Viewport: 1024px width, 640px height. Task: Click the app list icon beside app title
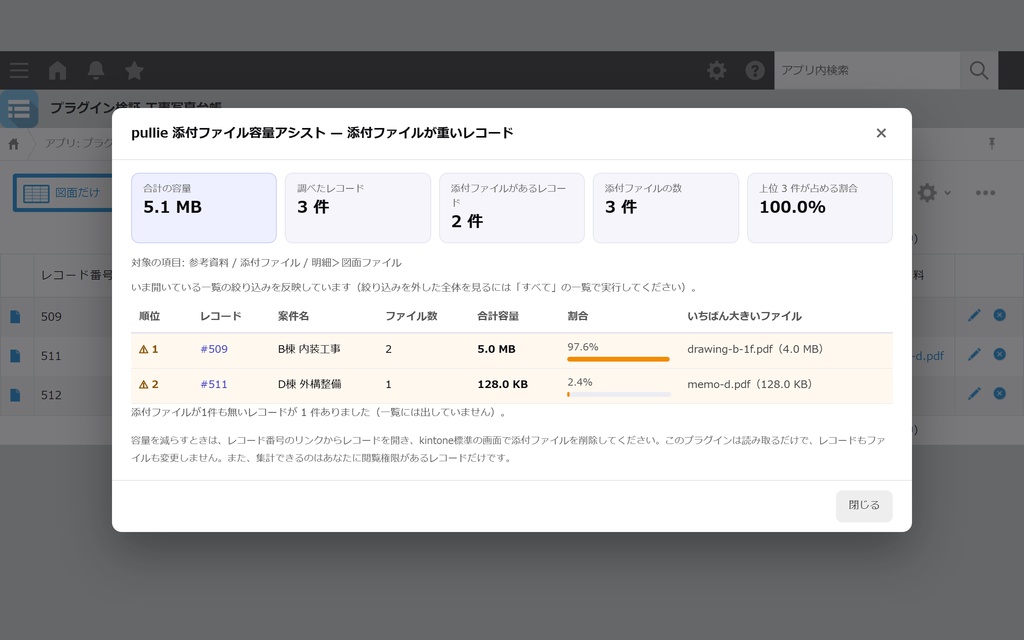[x=19, y=109]
